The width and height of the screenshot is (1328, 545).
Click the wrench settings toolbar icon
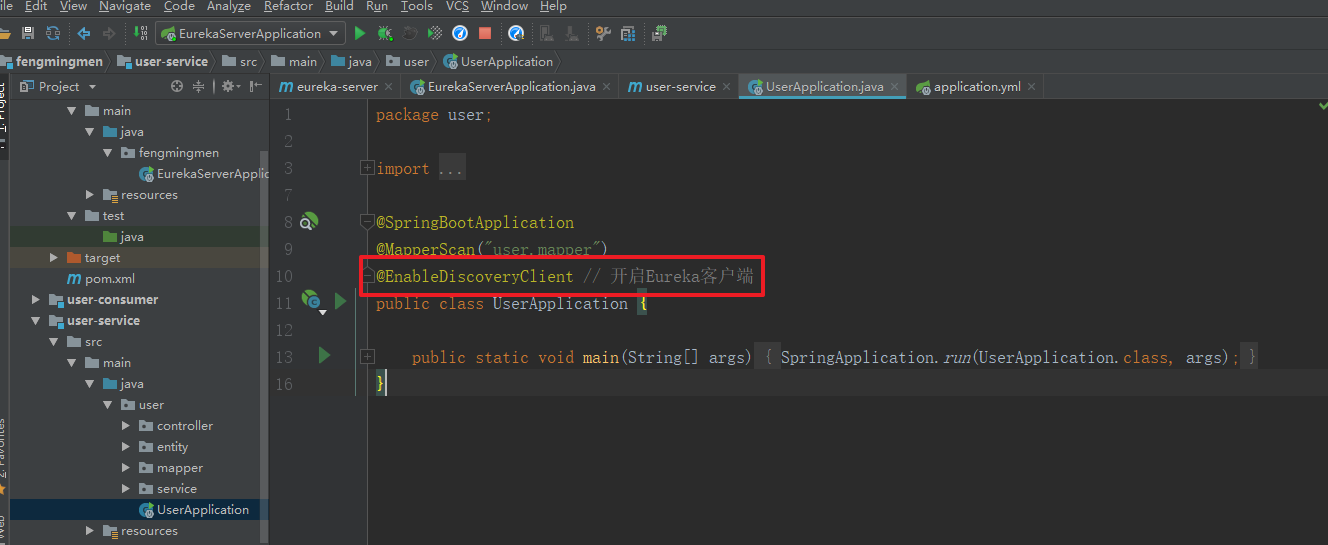(x=603, y=33)
